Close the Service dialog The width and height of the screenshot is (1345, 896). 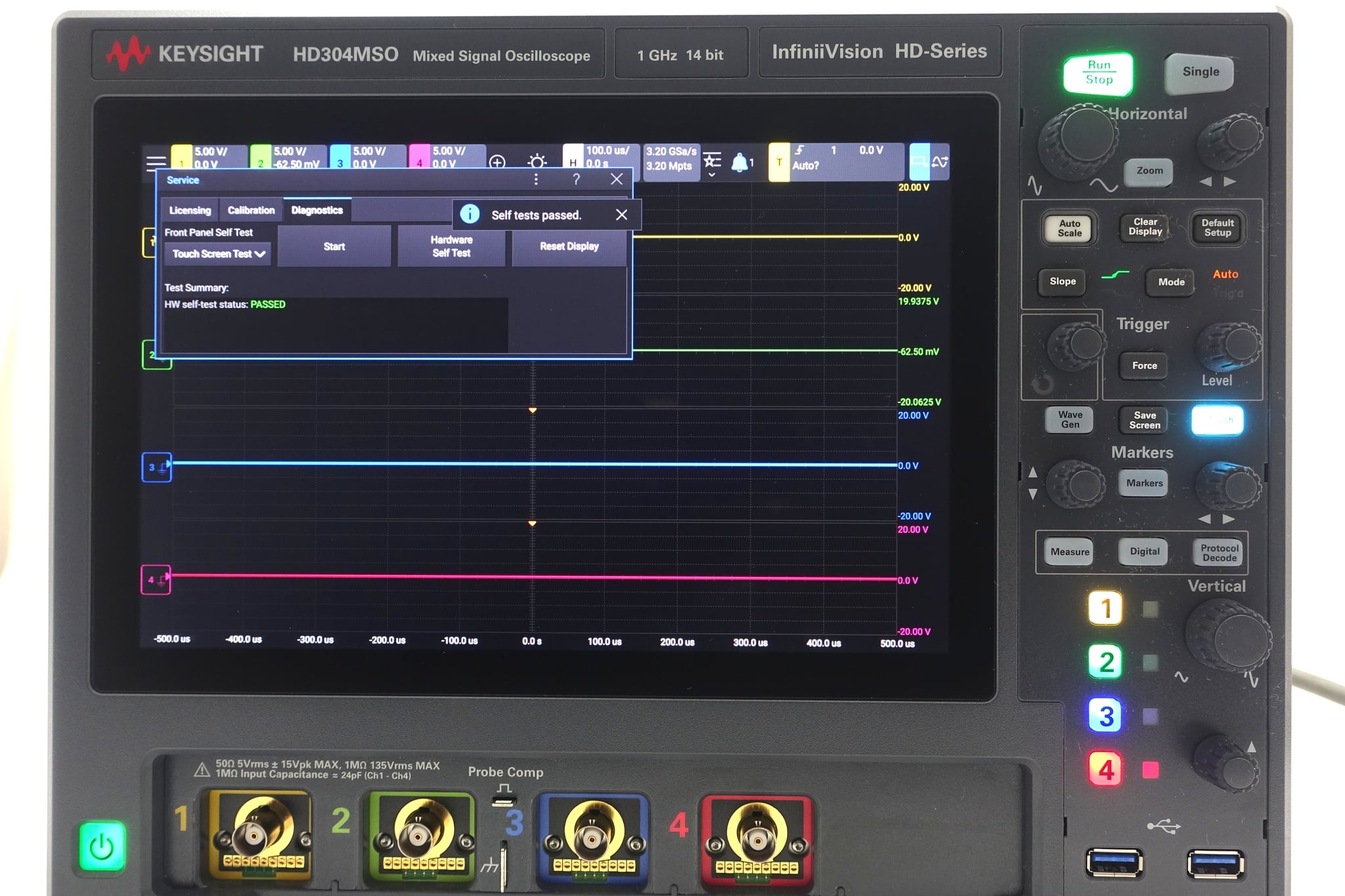click(616, 179)
